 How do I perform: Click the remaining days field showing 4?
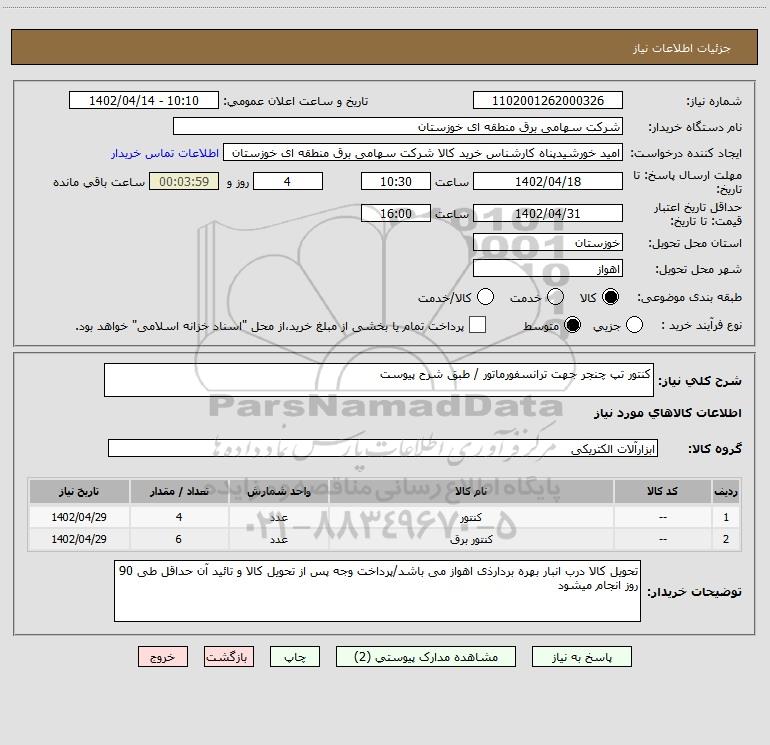[288, 182]
